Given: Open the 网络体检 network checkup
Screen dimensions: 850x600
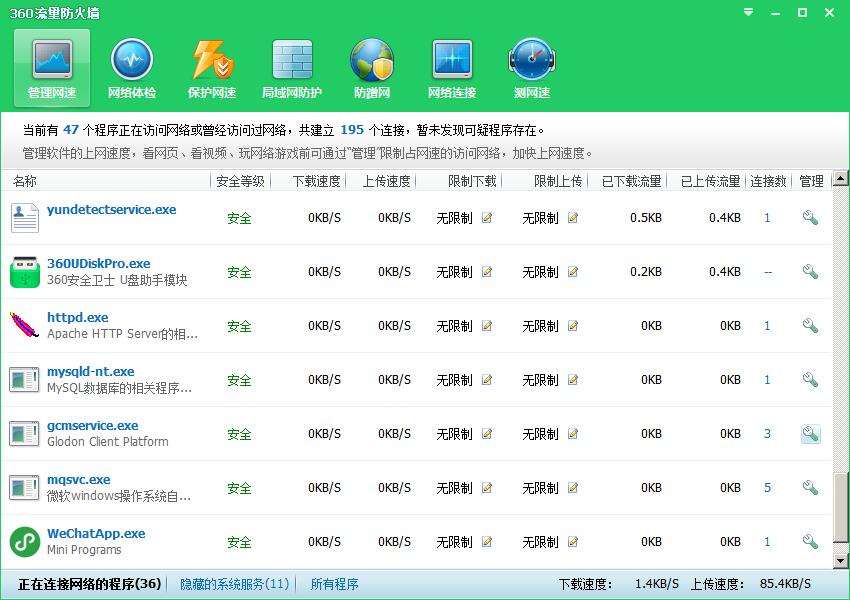Looking at the screenshot, I should [132, 68].
